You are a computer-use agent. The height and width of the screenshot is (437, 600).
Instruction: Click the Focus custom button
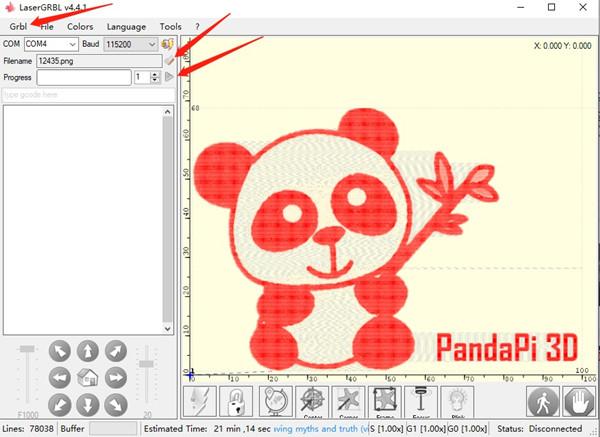click(x=421, y=401)
